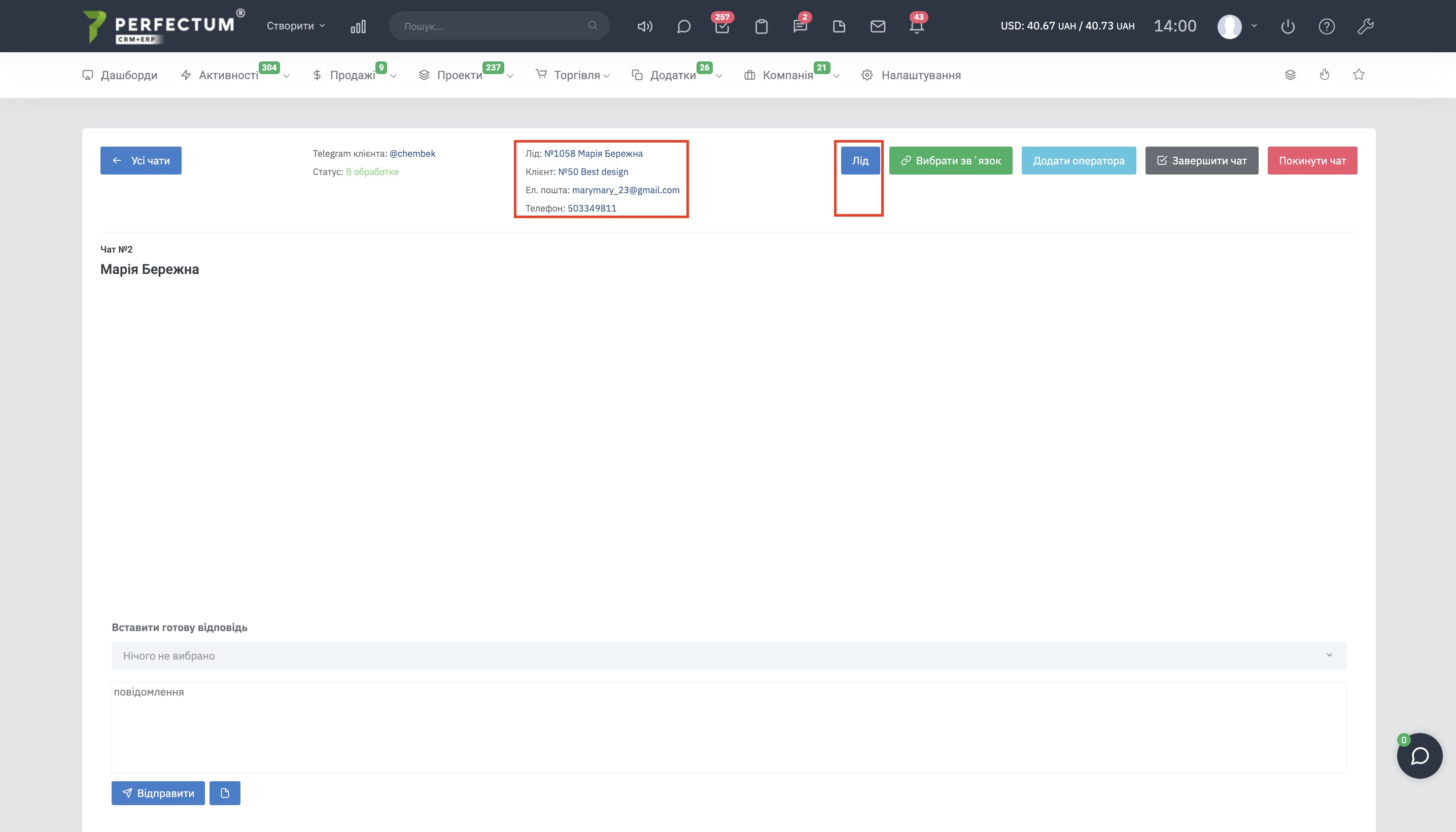Expand the user profile chevron
Screen dimensions: 1456x832
(1254, 26)
